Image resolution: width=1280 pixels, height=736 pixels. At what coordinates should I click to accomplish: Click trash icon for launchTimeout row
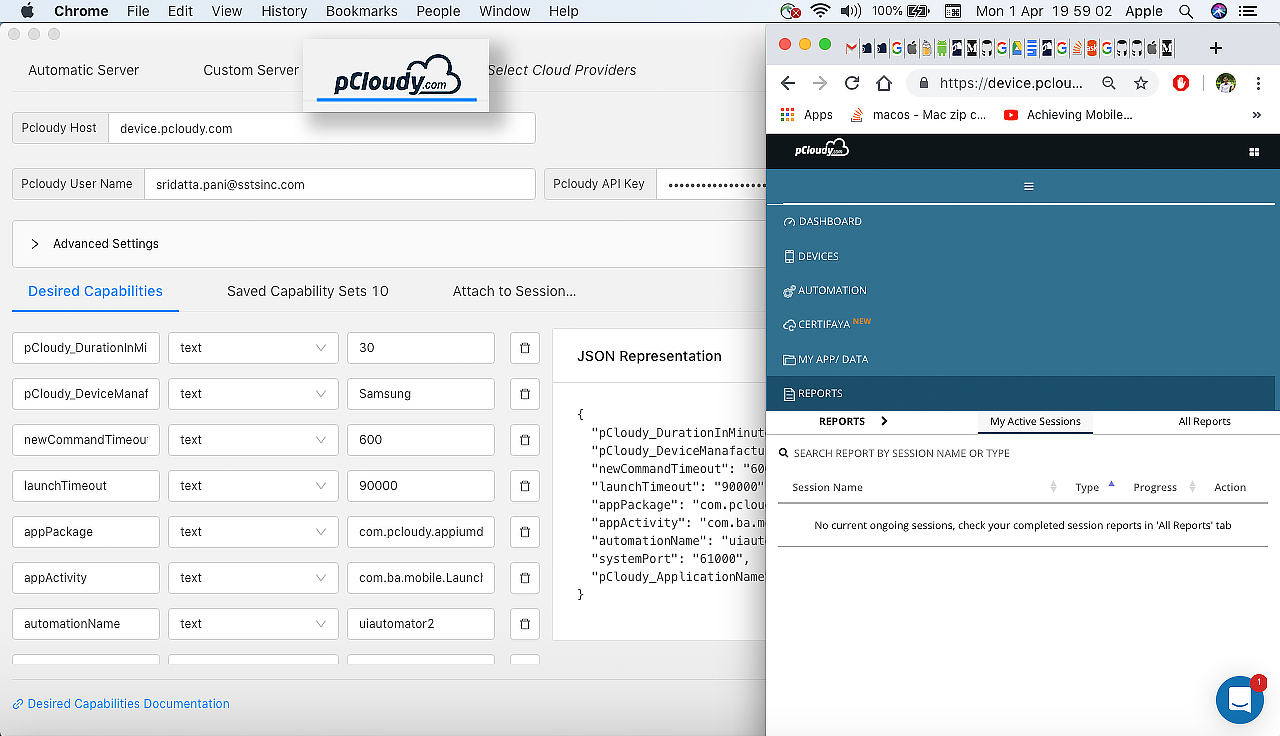[x=524, y=486]
